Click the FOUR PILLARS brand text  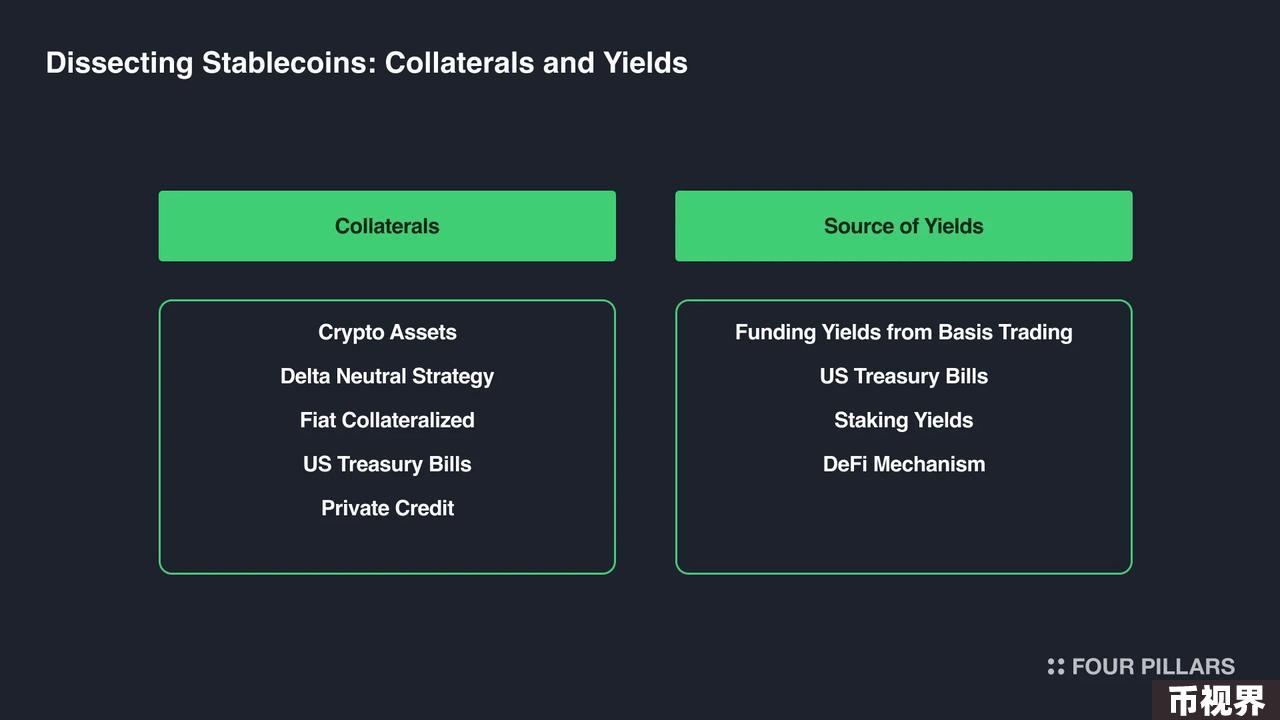pyautogui.click(x=1153, y=667)
